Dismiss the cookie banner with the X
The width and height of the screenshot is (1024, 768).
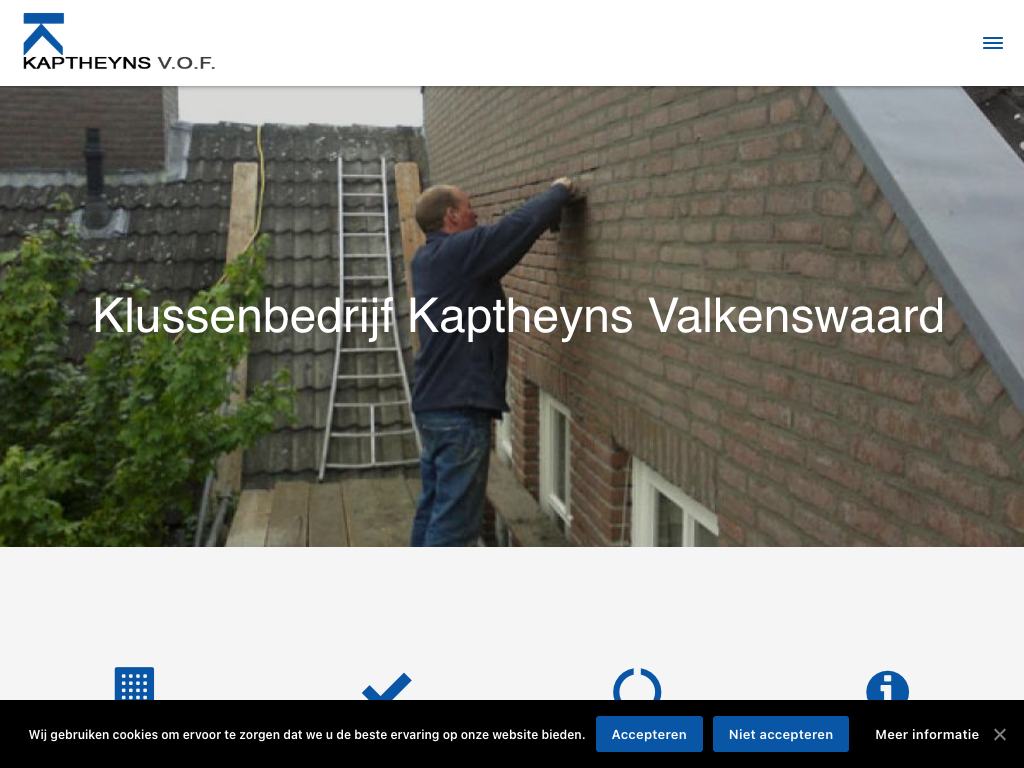pos(1000,735)
